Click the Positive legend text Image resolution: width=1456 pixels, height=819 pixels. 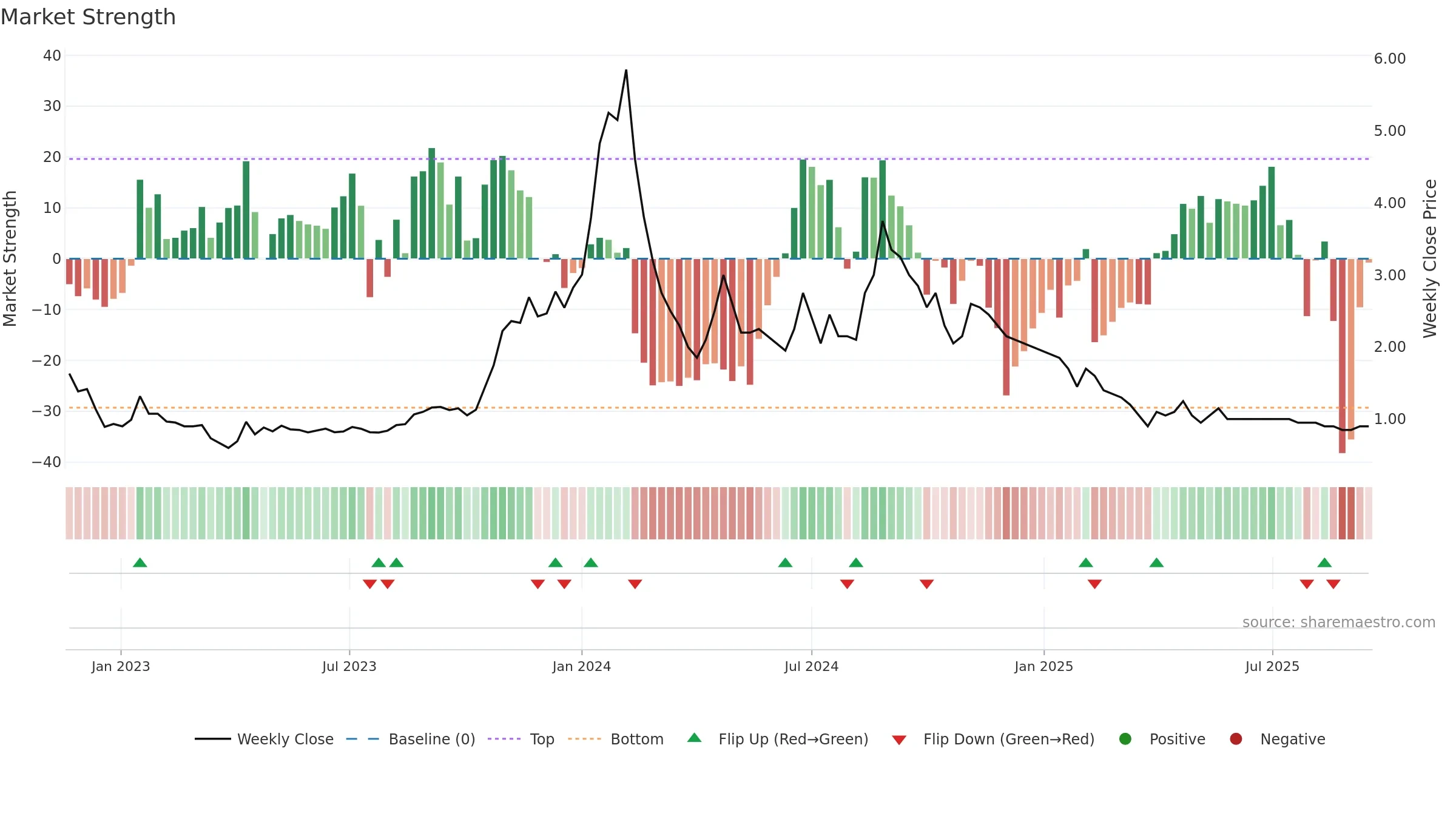coord(1178,739)
